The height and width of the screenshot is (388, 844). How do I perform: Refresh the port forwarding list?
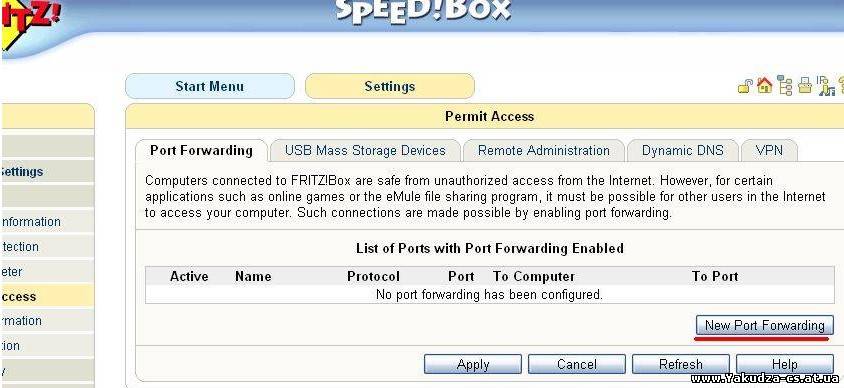pyautogui.click(x=680, y=364)
